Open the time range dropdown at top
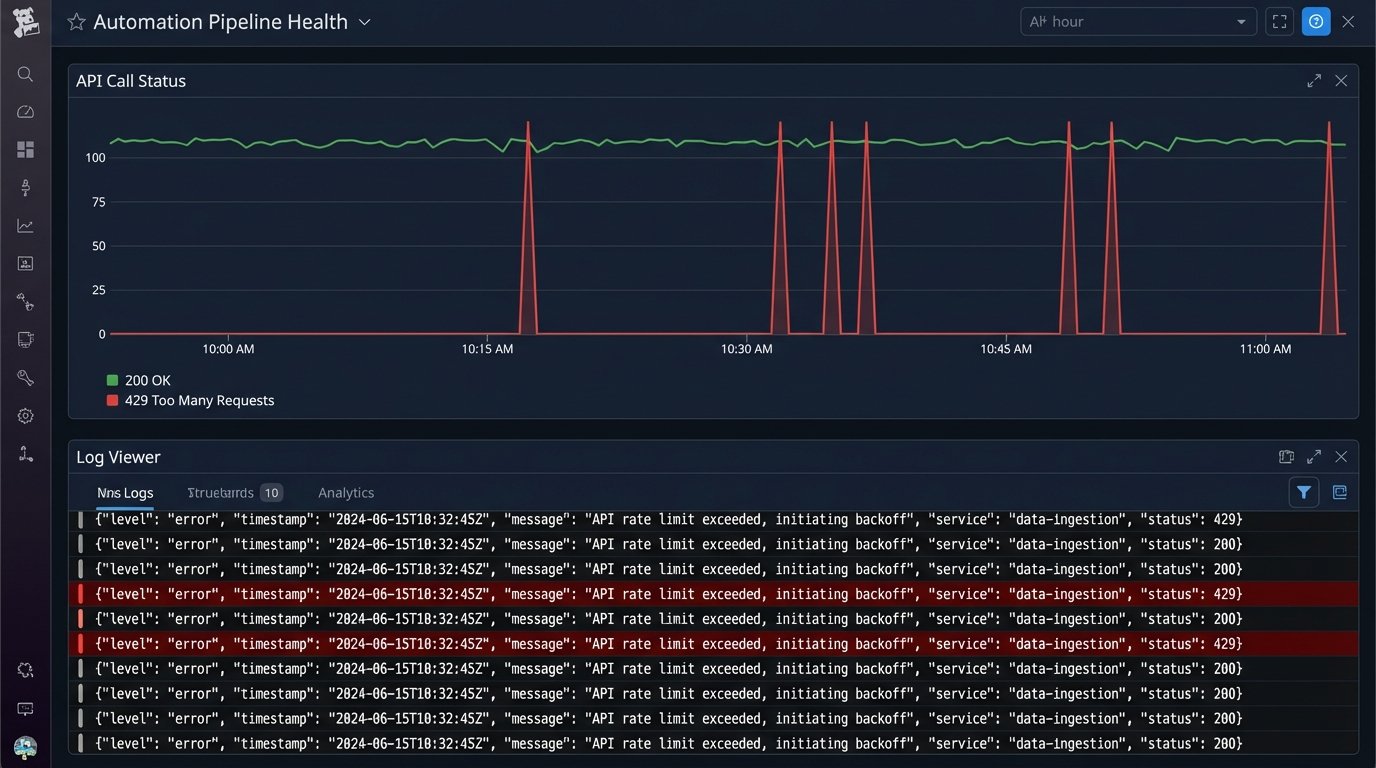Image resolution: width=1376 pixels, height=768 pixels. click(1138, 22)
